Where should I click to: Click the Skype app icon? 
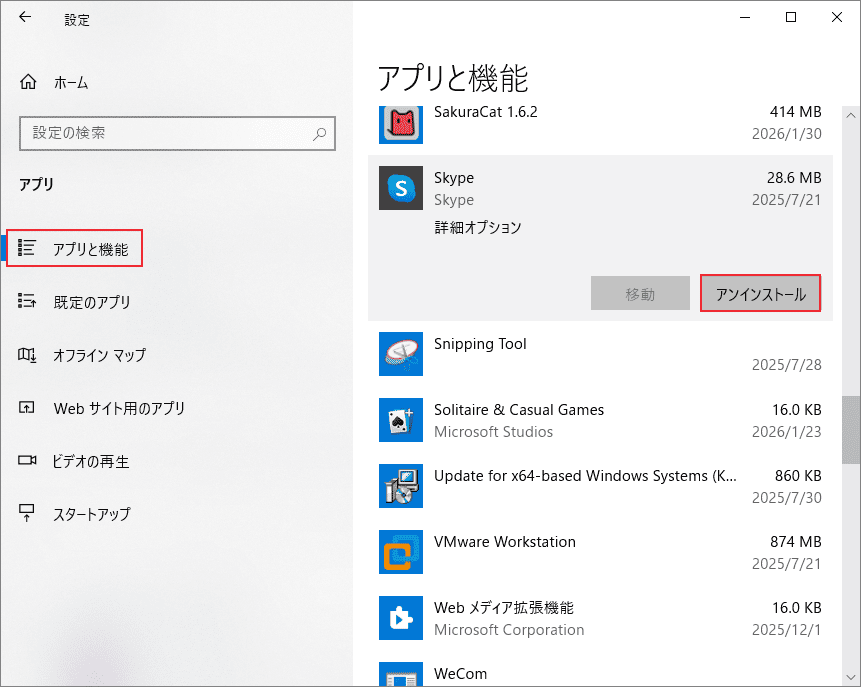(x=400, y=188)
